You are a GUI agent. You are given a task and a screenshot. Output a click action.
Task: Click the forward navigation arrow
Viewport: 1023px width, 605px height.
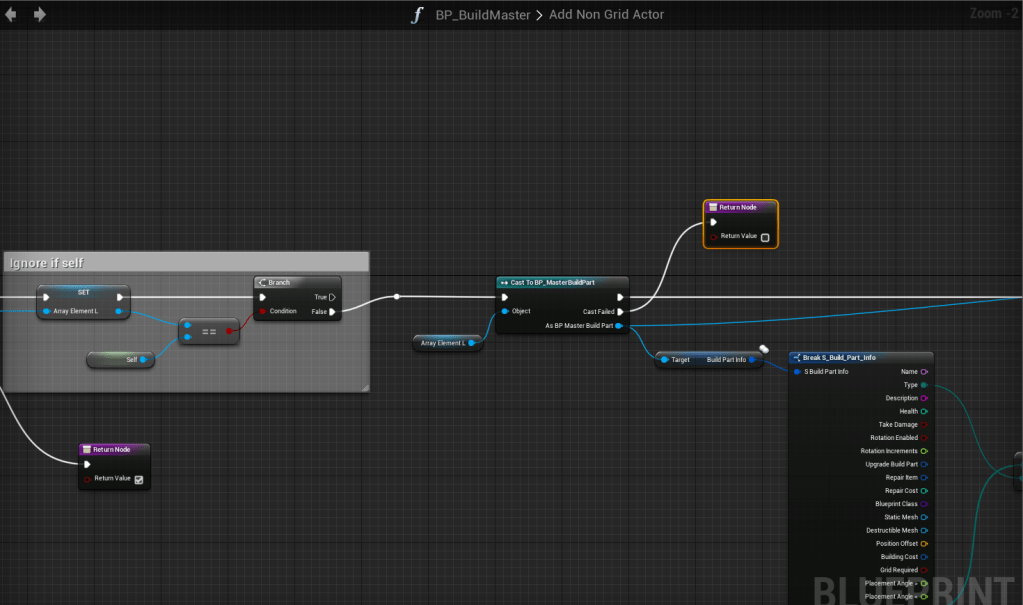tap(40, 14)
